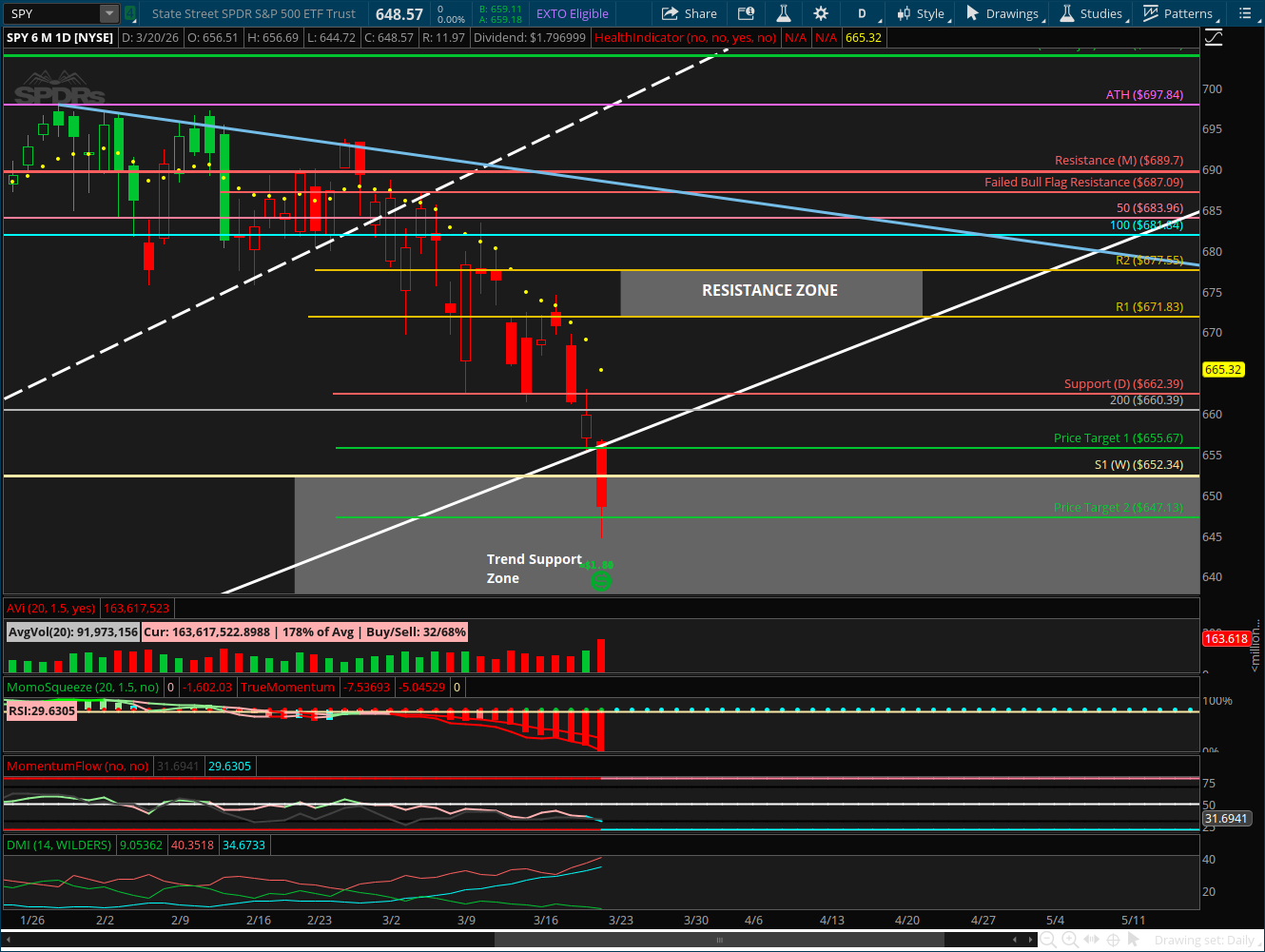Click the zoom in magnifier icon
The height and width of the screenshot is (952, 1265).
(1069, 940)
